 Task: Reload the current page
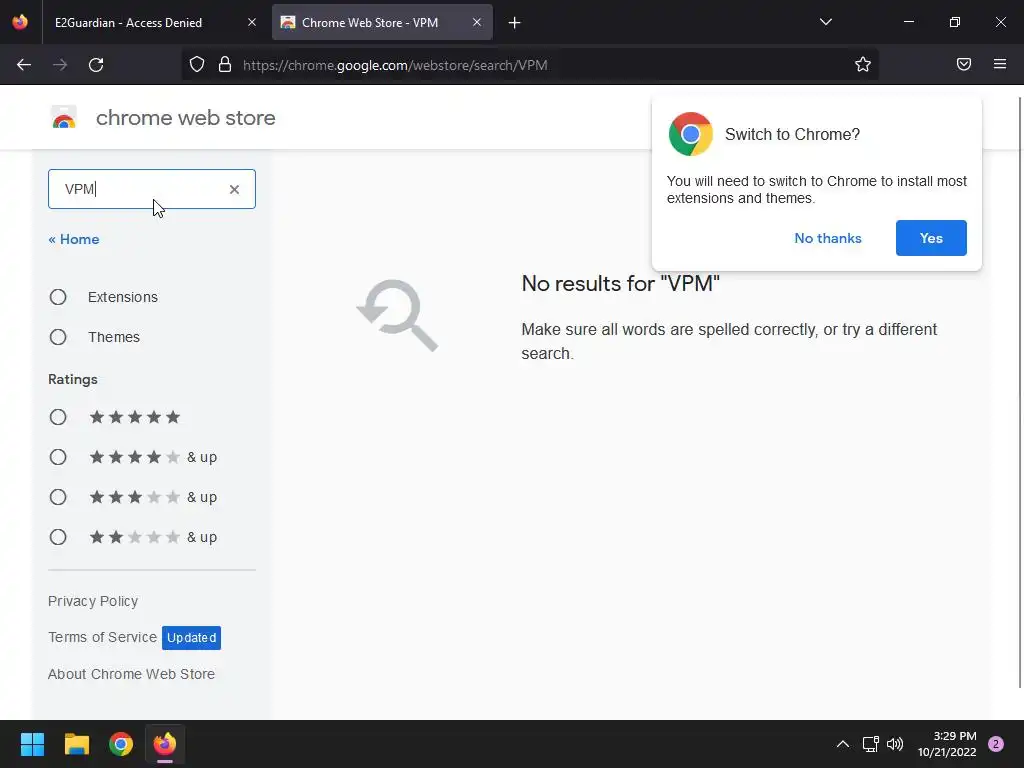pyautogui.click(x=96, y=65)
